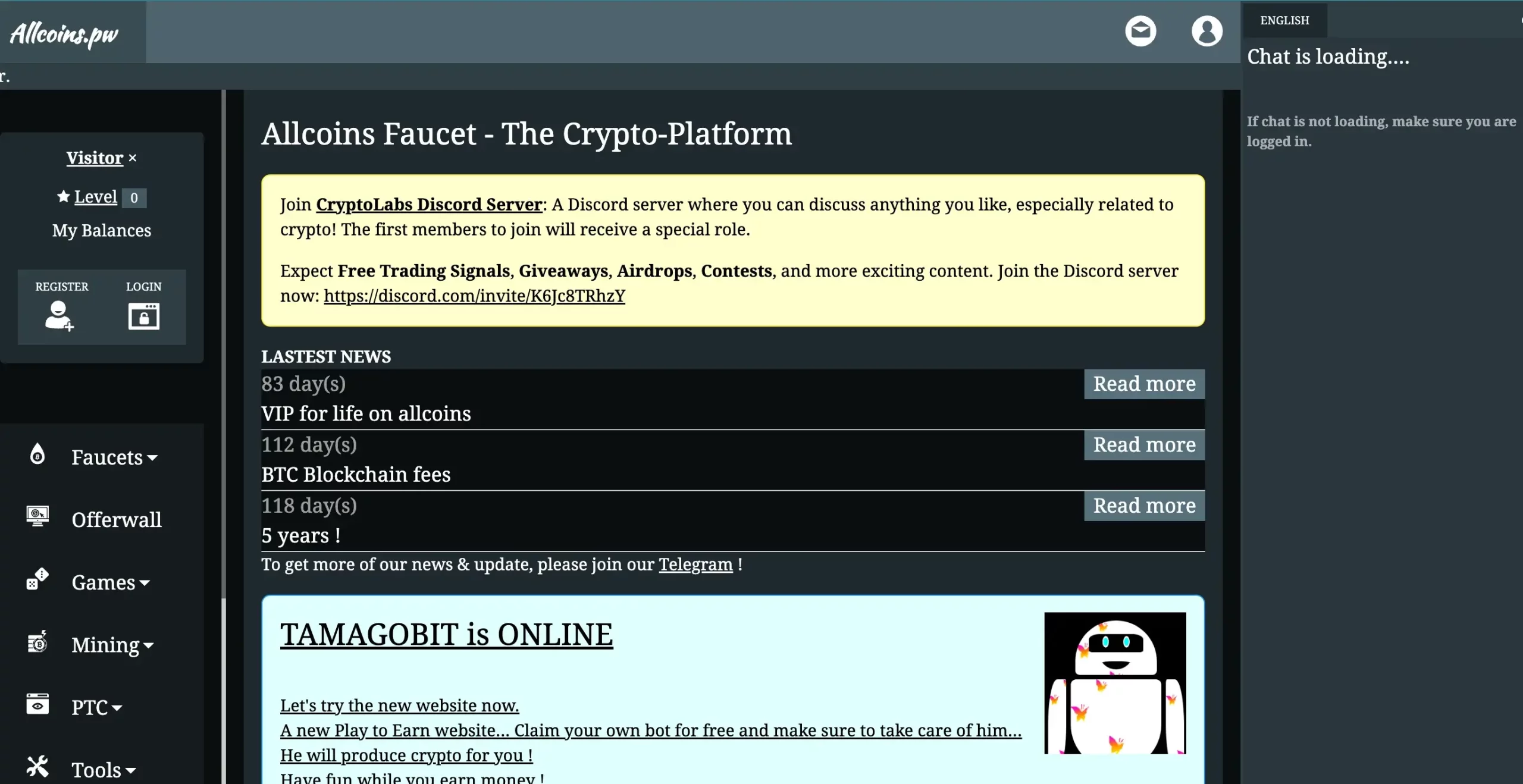Read more about VIP for life
The width and height of the screenshot is (1523, 784).
point(1144,383)
